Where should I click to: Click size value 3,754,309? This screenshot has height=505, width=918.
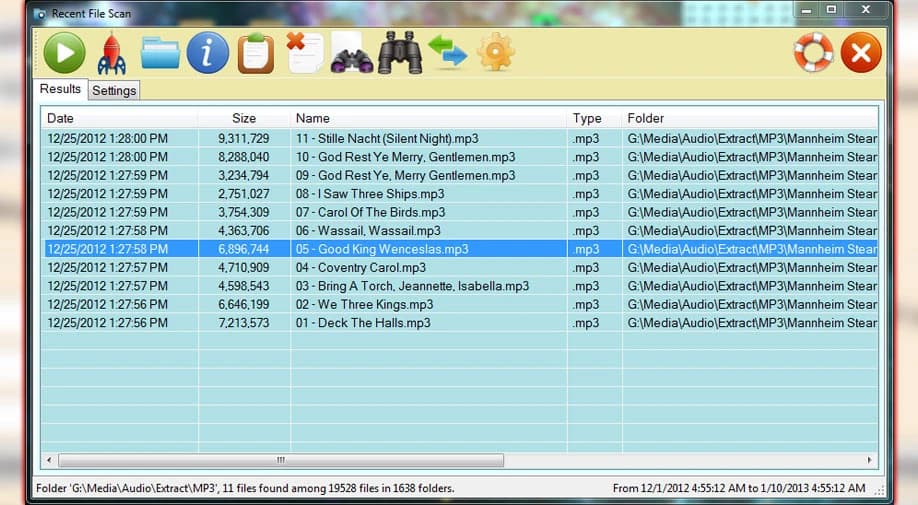point(244,212)
